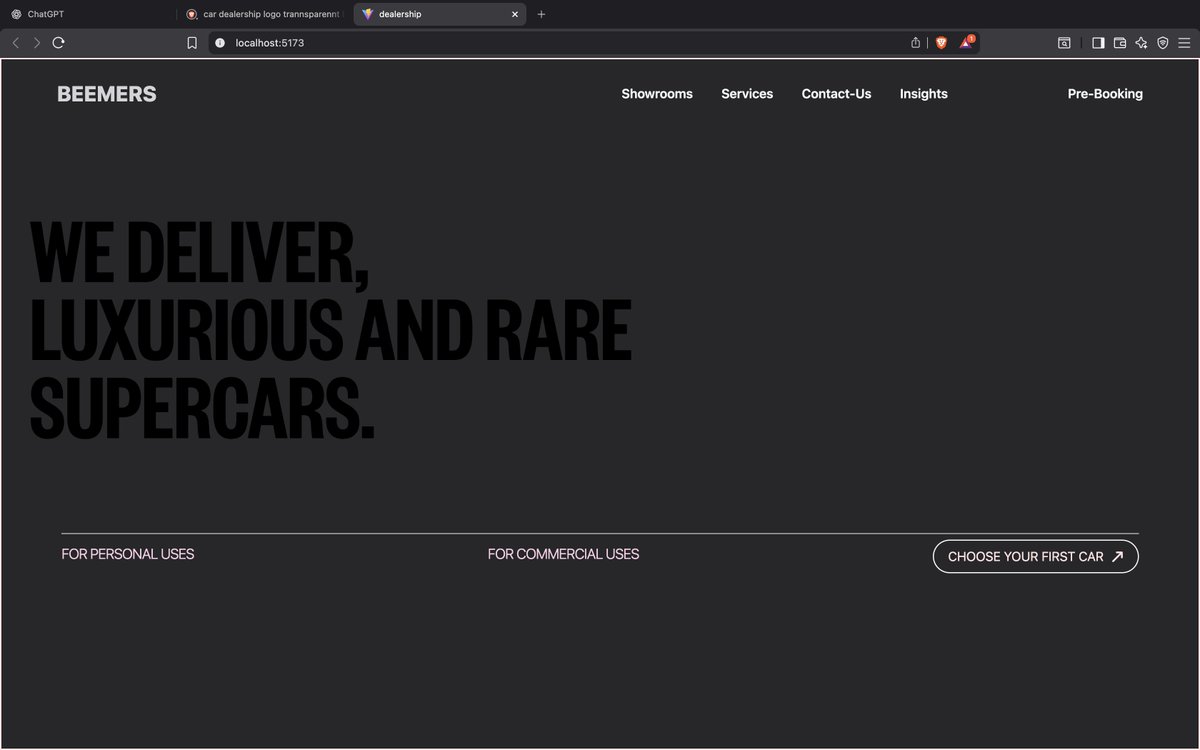Go back using the browser back arrow
This screenshot has width=1200, height=750.
pos(16,43)
